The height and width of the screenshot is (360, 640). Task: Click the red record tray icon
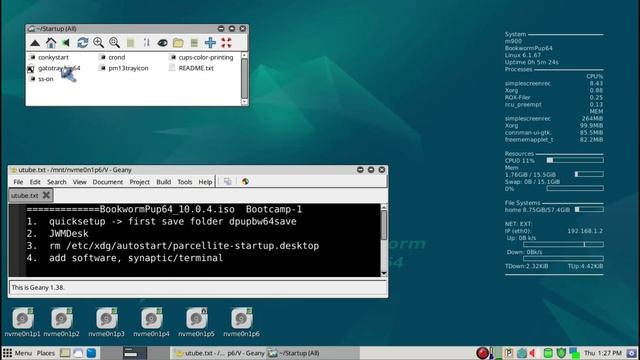tap(482, 353)
